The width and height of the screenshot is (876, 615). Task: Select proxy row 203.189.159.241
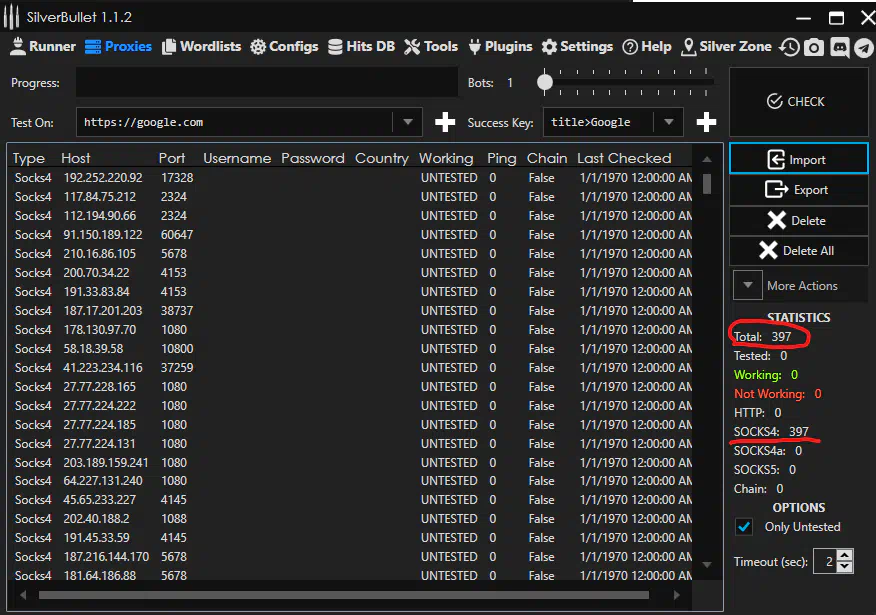pos(352,463)
